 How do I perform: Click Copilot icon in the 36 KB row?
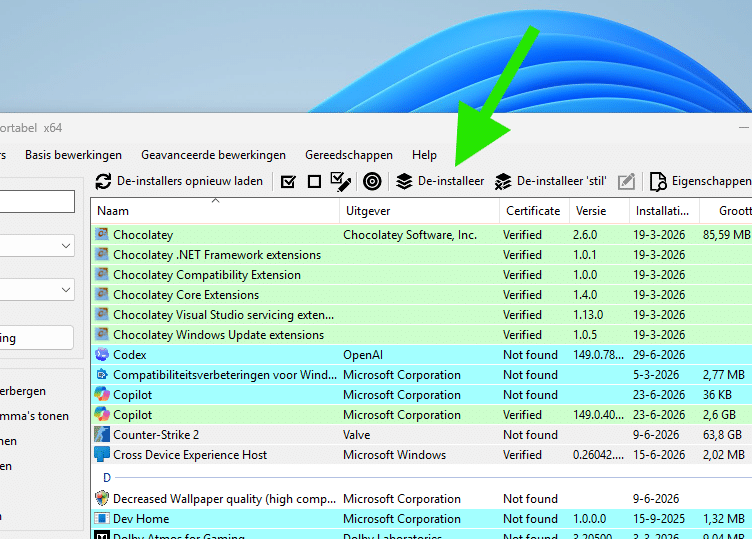pyautogui.click(x=102, y=394)
